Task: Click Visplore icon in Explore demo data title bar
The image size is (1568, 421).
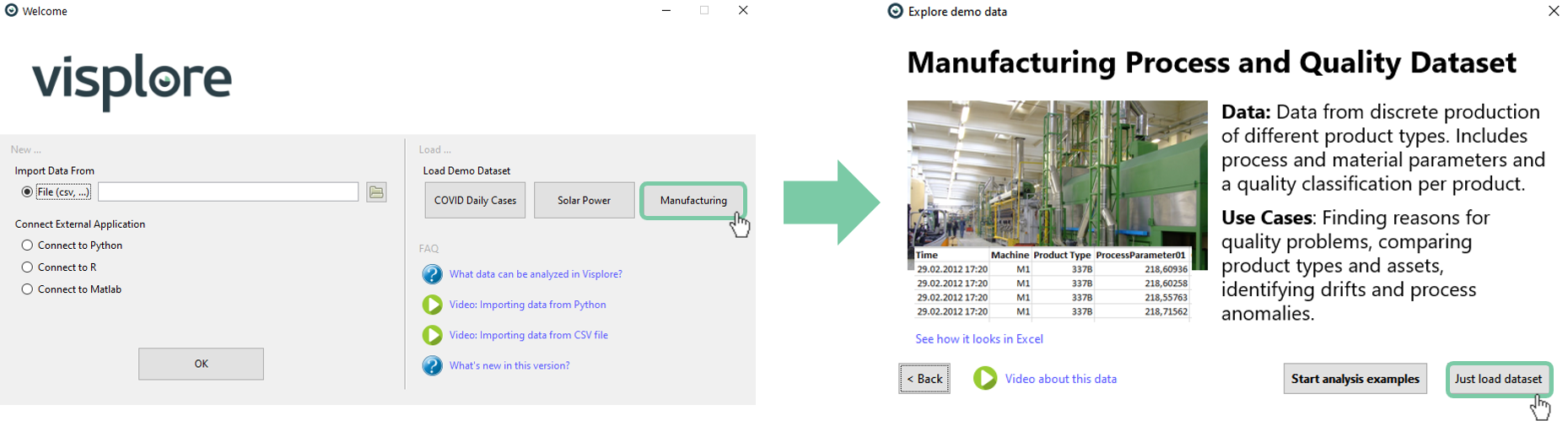Action: point(895,11)
